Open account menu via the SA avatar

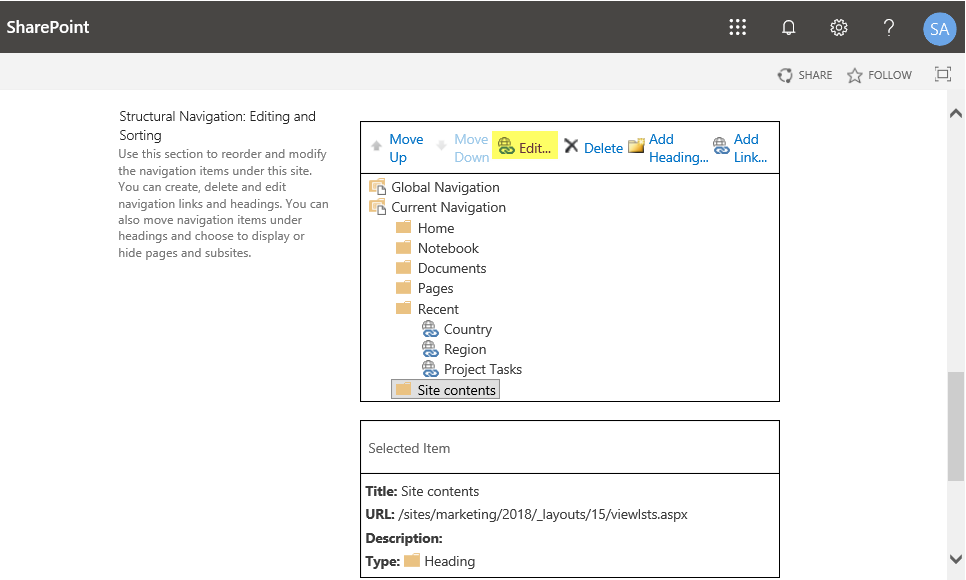click(x=938, y=28)
